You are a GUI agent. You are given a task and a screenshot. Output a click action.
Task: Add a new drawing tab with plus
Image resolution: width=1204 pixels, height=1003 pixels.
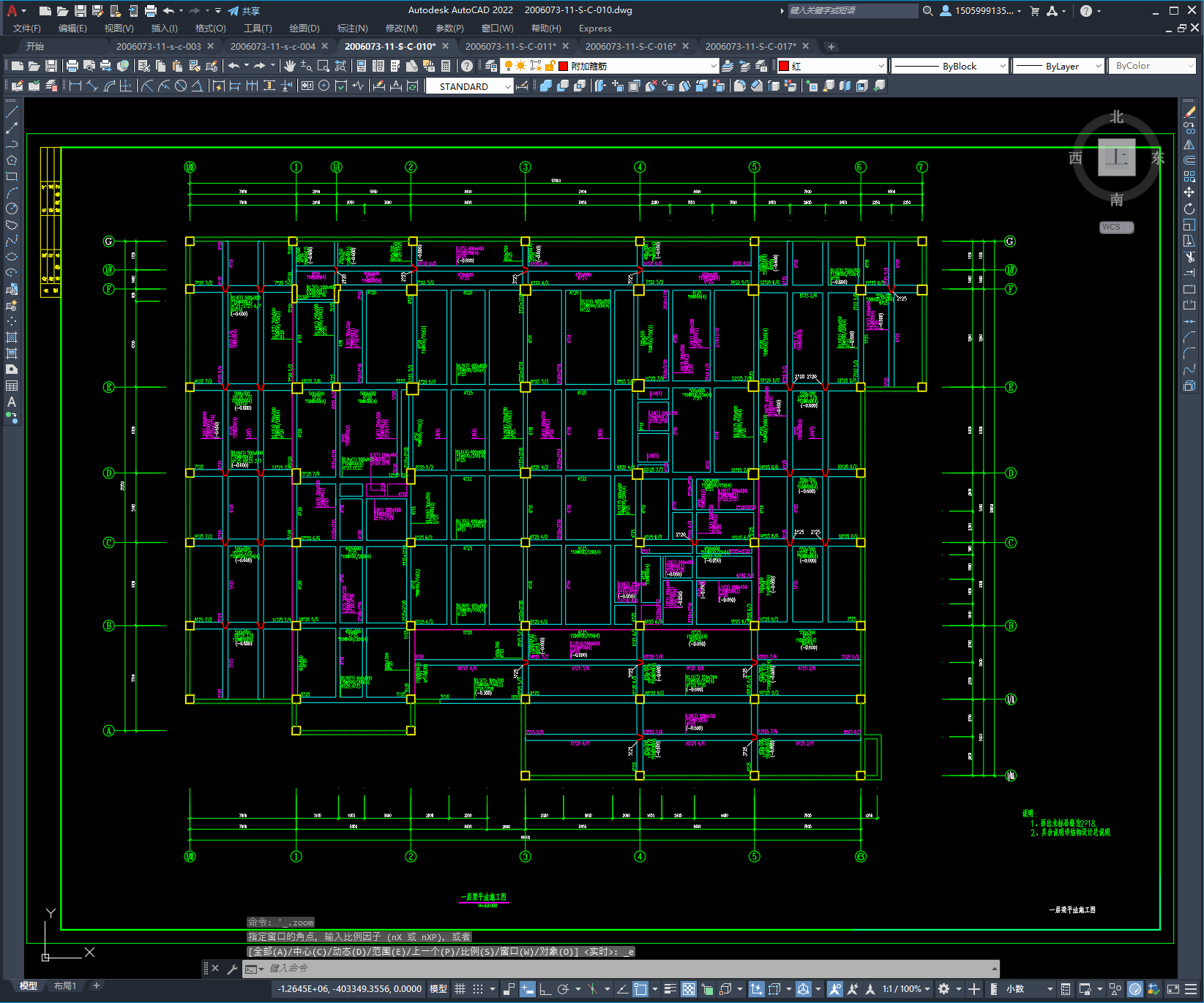coord(831,46)
